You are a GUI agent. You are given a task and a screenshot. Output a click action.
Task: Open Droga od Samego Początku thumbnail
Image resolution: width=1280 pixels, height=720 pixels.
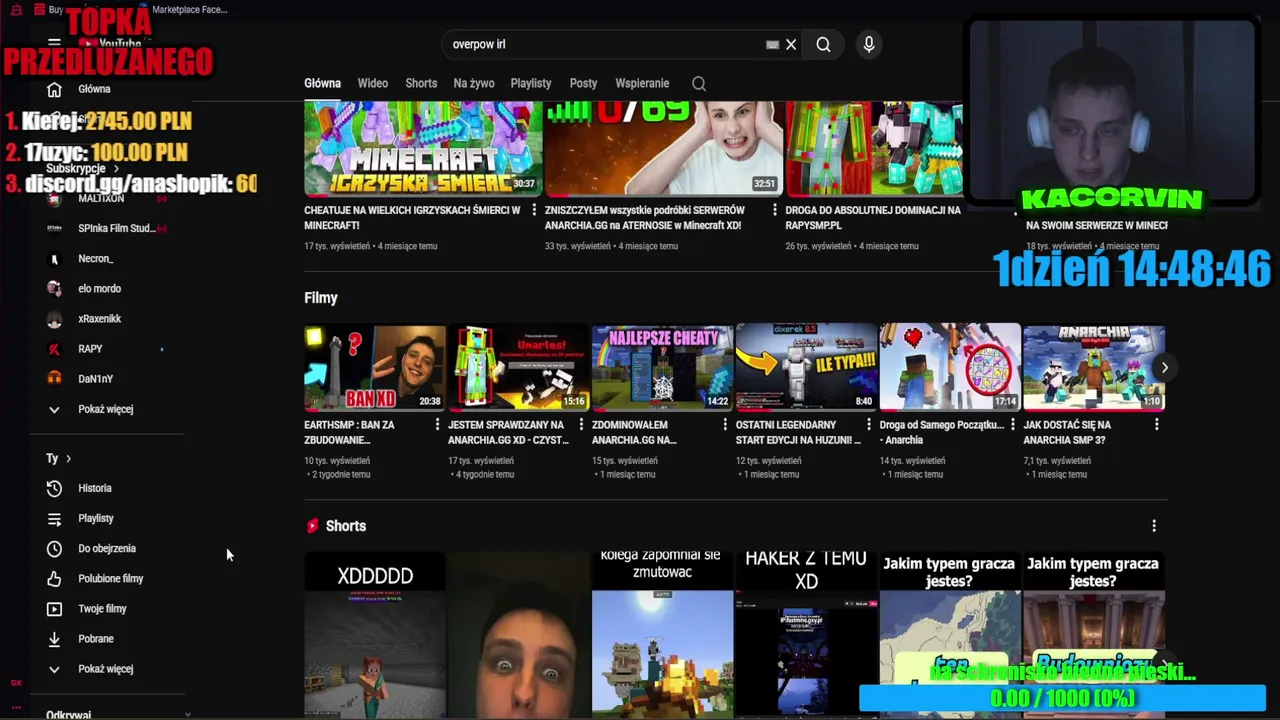point(950,367)
